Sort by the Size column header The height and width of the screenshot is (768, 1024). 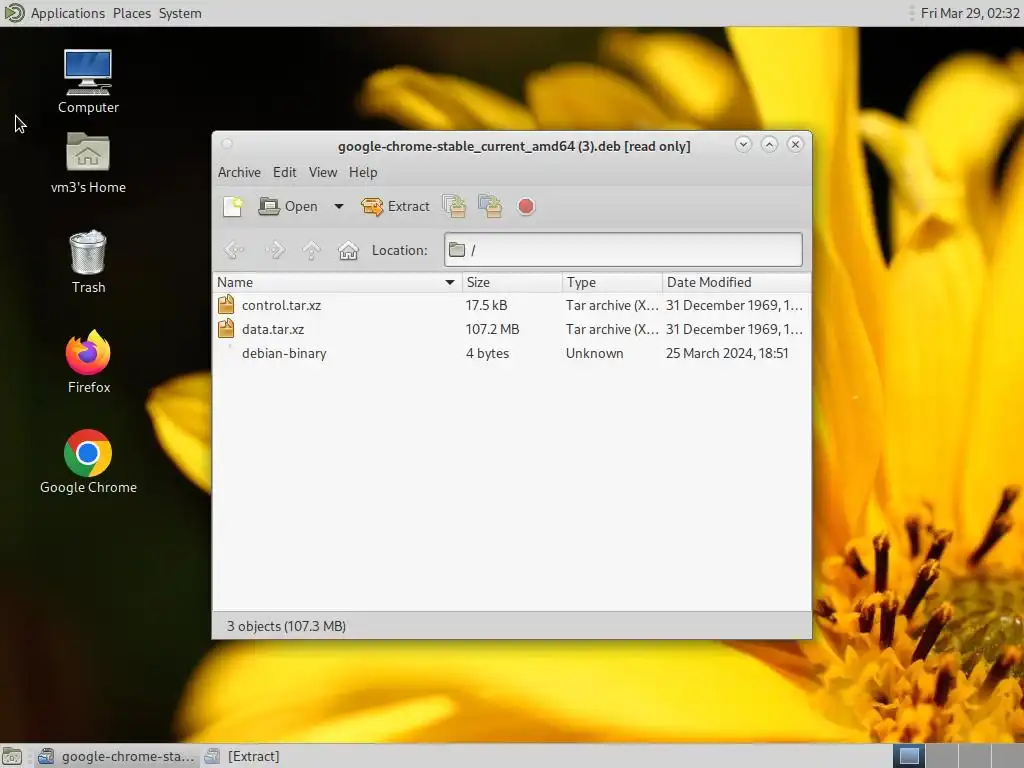tap(512, 282)
